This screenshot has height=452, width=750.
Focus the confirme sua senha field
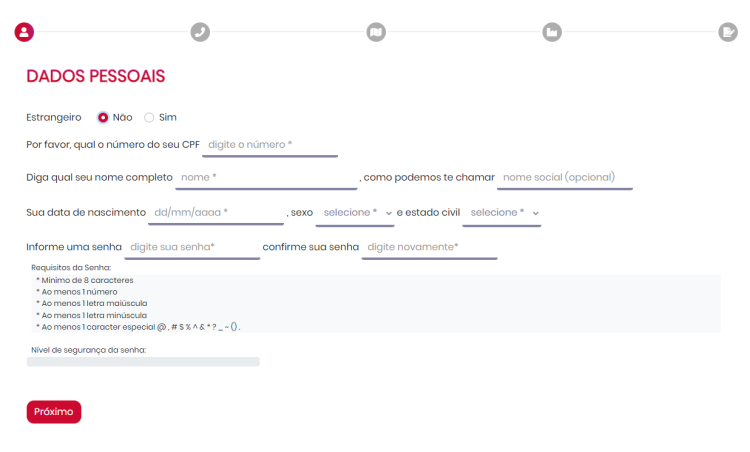[x=429, y=247]
